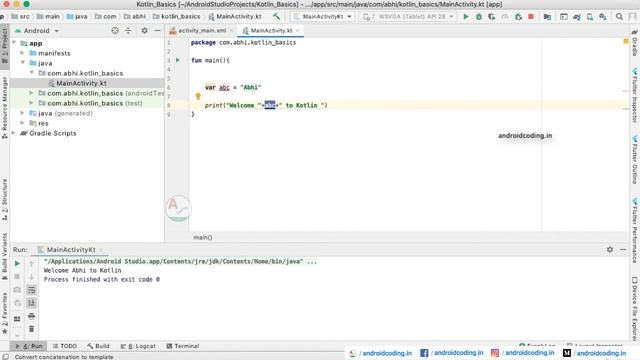The height and width of the screenshot is (360, 640).
Task: Click run gutter arrow beside fun main
Action: 178,60
